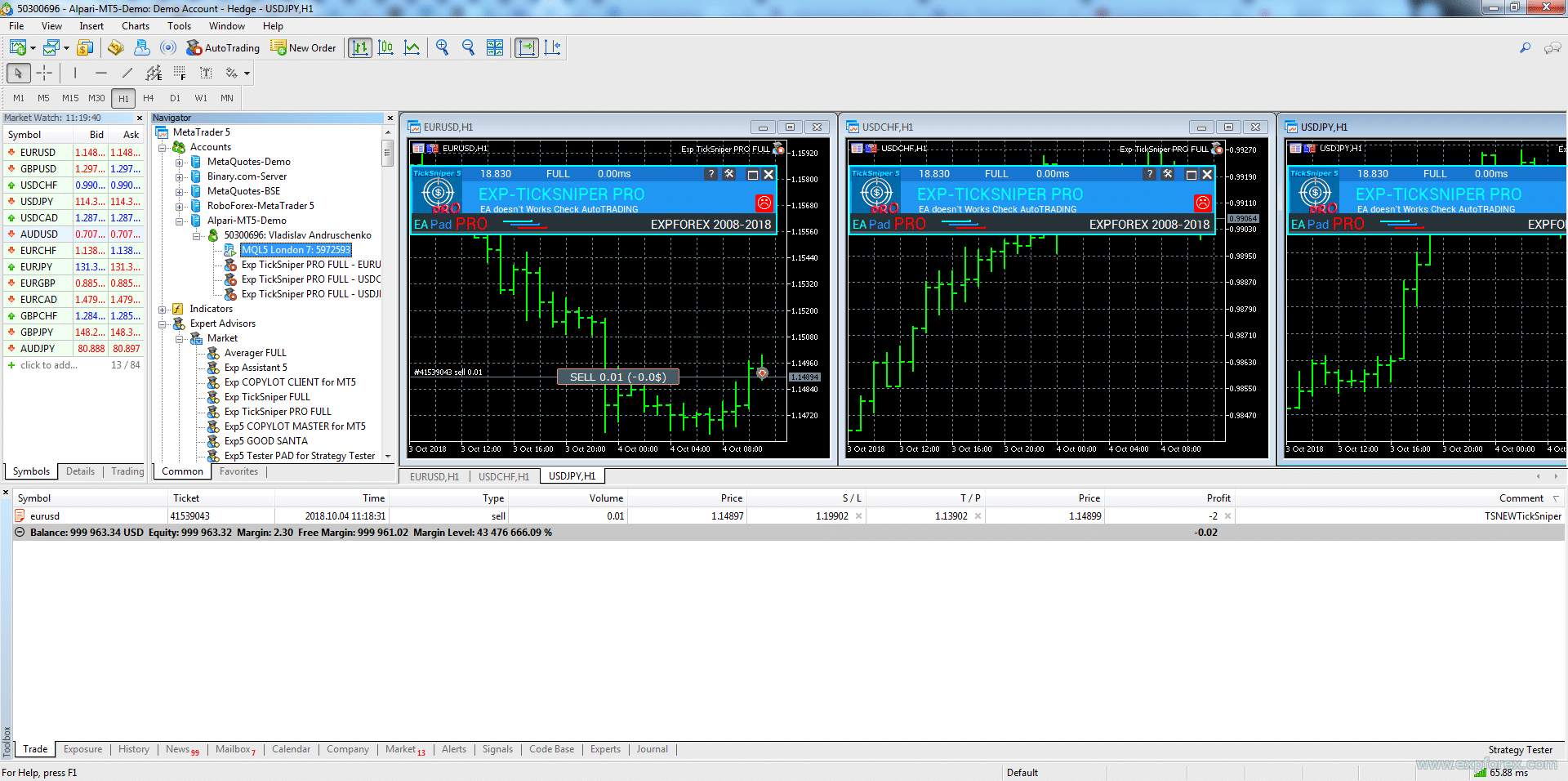This screenshot has width=1568, height=781.
Task: Switch to USDCHF,H1 chart tab
Action: coord(504,476)
